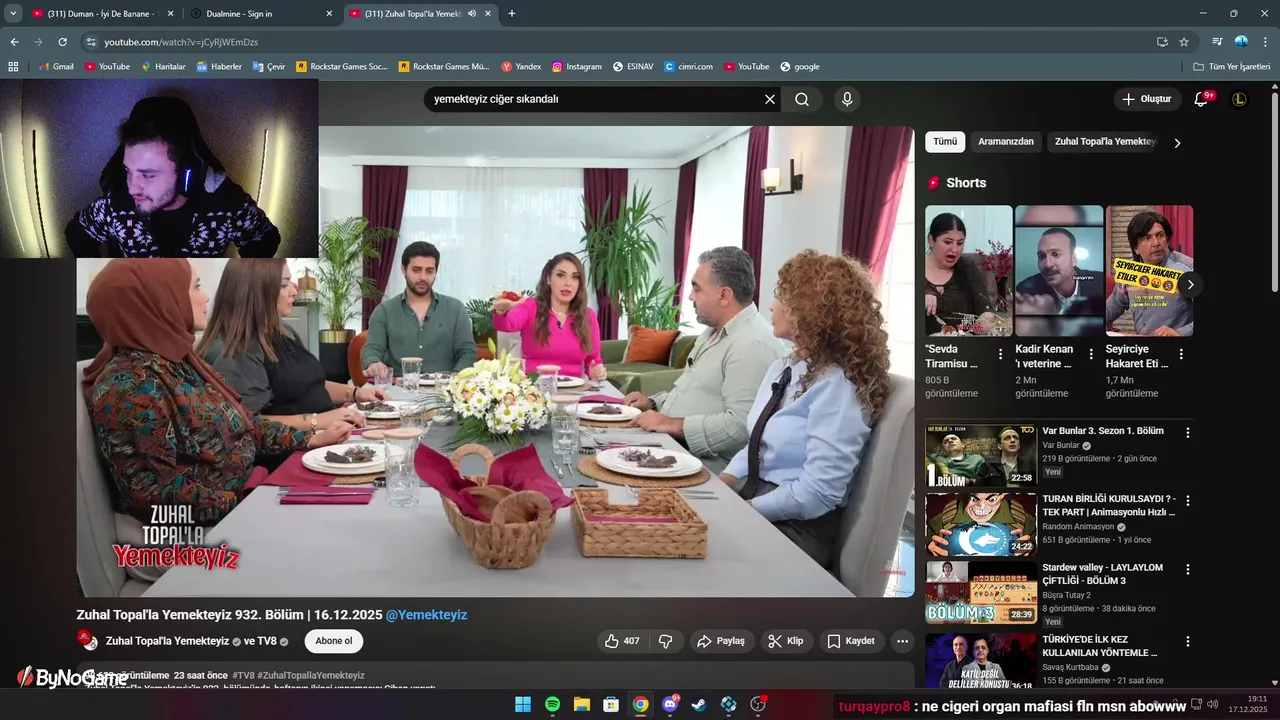Viewport: 1280px width, 720px height.
Task: Start voice search with the microphone icon
Action: pos(847,99)
